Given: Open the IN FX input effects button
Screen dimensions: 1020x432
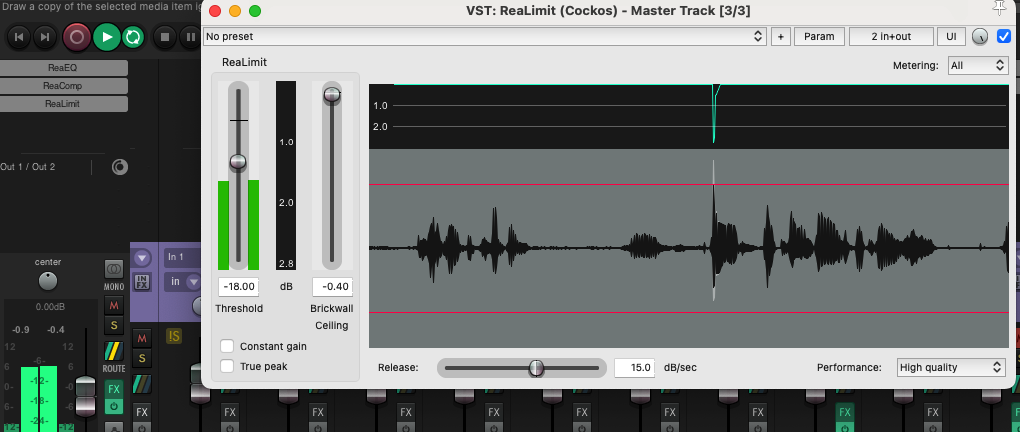Looking at the screenshot, I should tap(141, 282).
